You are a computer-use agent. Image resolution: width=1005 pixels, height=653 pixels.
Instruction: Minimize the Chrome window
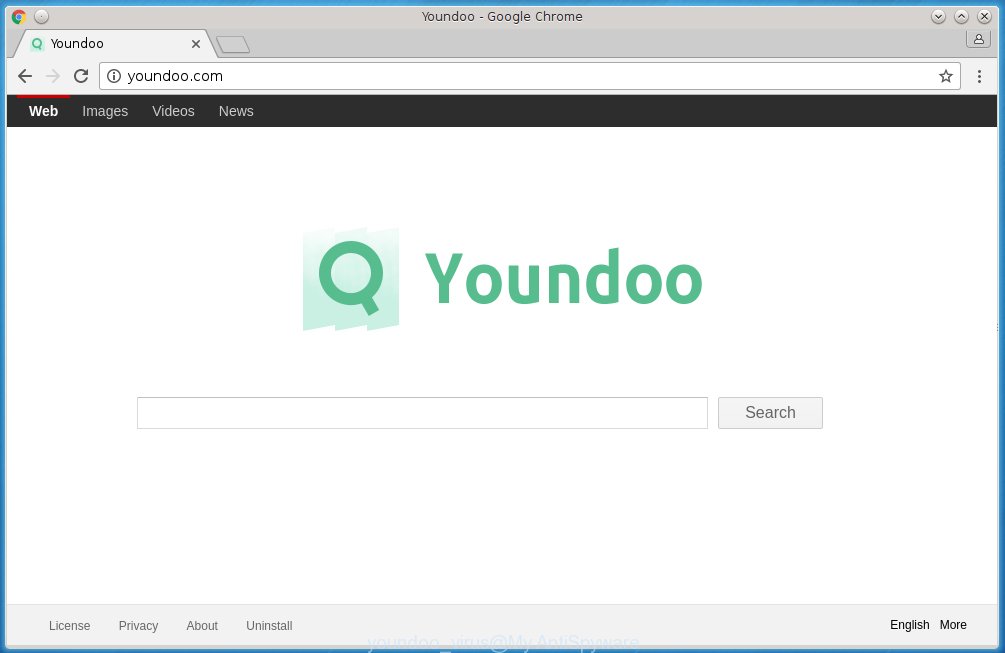click(x=938, y=17)
